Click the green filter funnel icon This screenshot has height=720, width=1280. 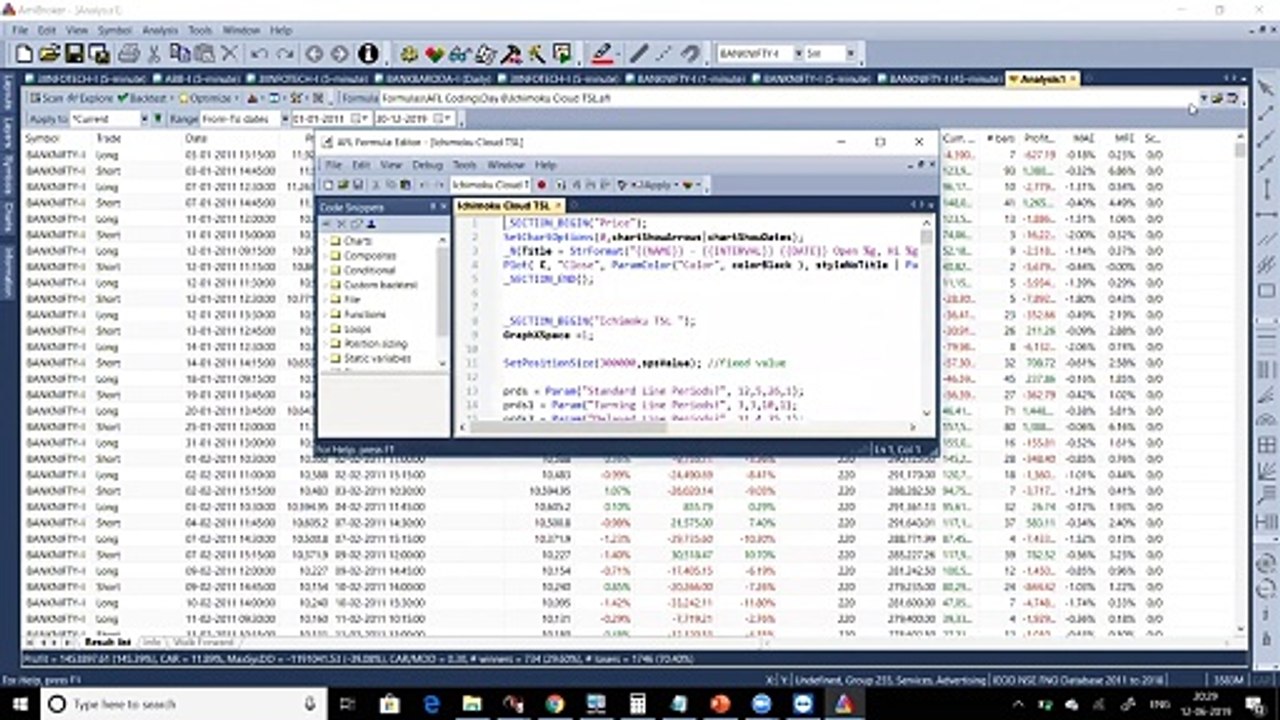pos(158,119)
